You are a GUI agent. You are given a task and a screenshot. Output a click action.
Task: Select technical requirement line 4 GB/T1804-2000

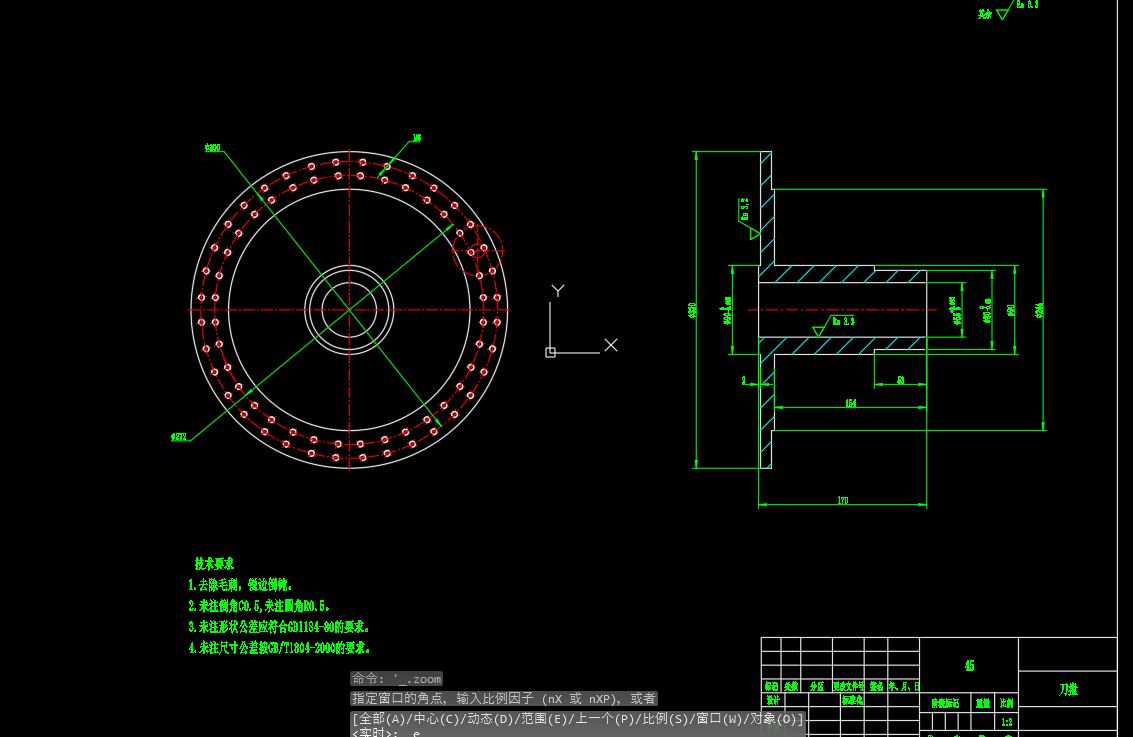(x=279, y=647)
